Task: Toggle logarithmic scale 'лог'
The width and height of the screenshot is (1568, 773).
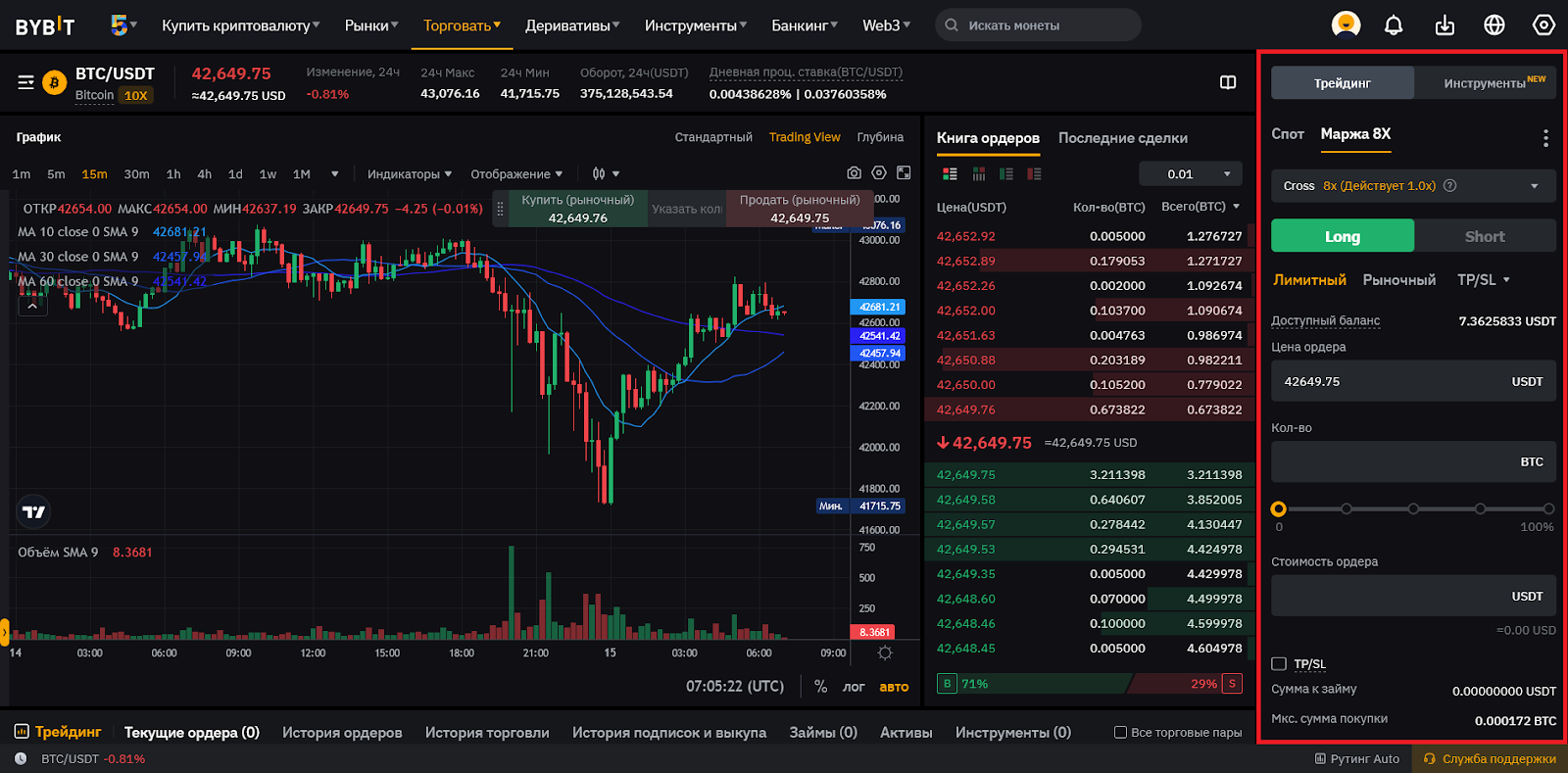Action: click(854, 687)
